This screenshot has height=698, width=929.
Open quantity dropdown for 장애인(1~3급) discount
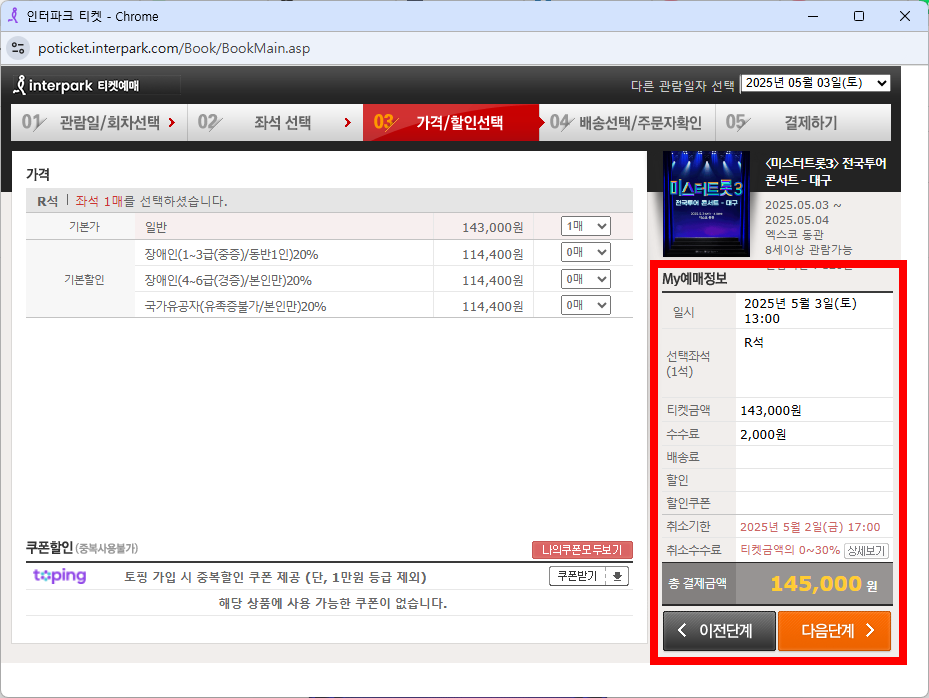(585, 252)
